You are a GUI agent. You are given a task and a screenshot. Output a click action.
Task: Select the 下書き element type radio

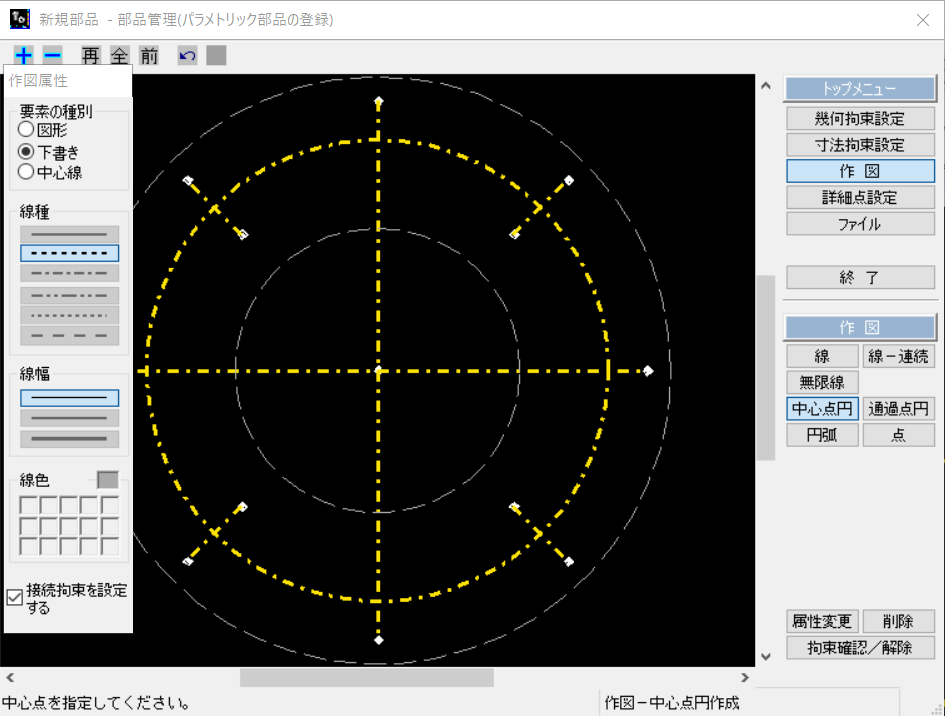[26, 151]
